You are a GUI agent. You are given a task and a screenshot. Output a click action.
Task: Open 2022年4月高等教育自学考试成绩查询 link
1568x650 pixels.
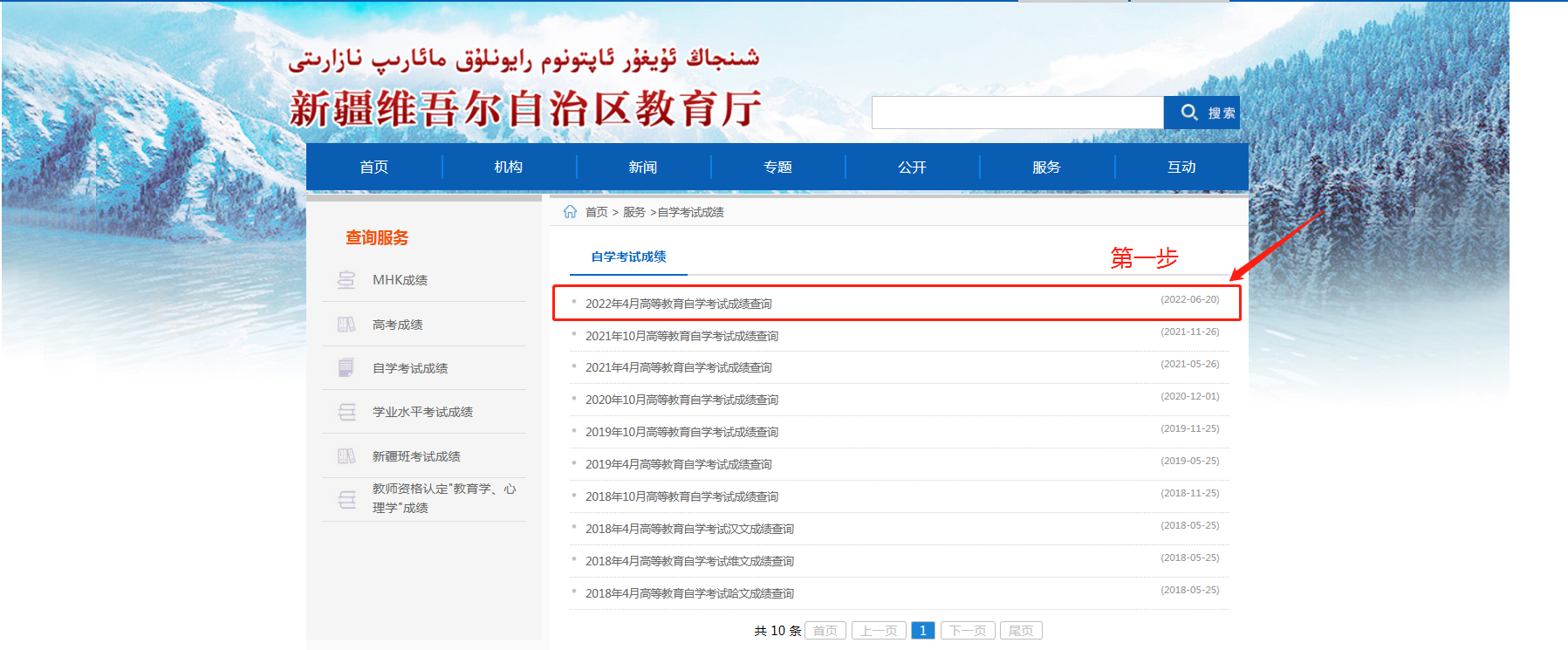point(678,304)
